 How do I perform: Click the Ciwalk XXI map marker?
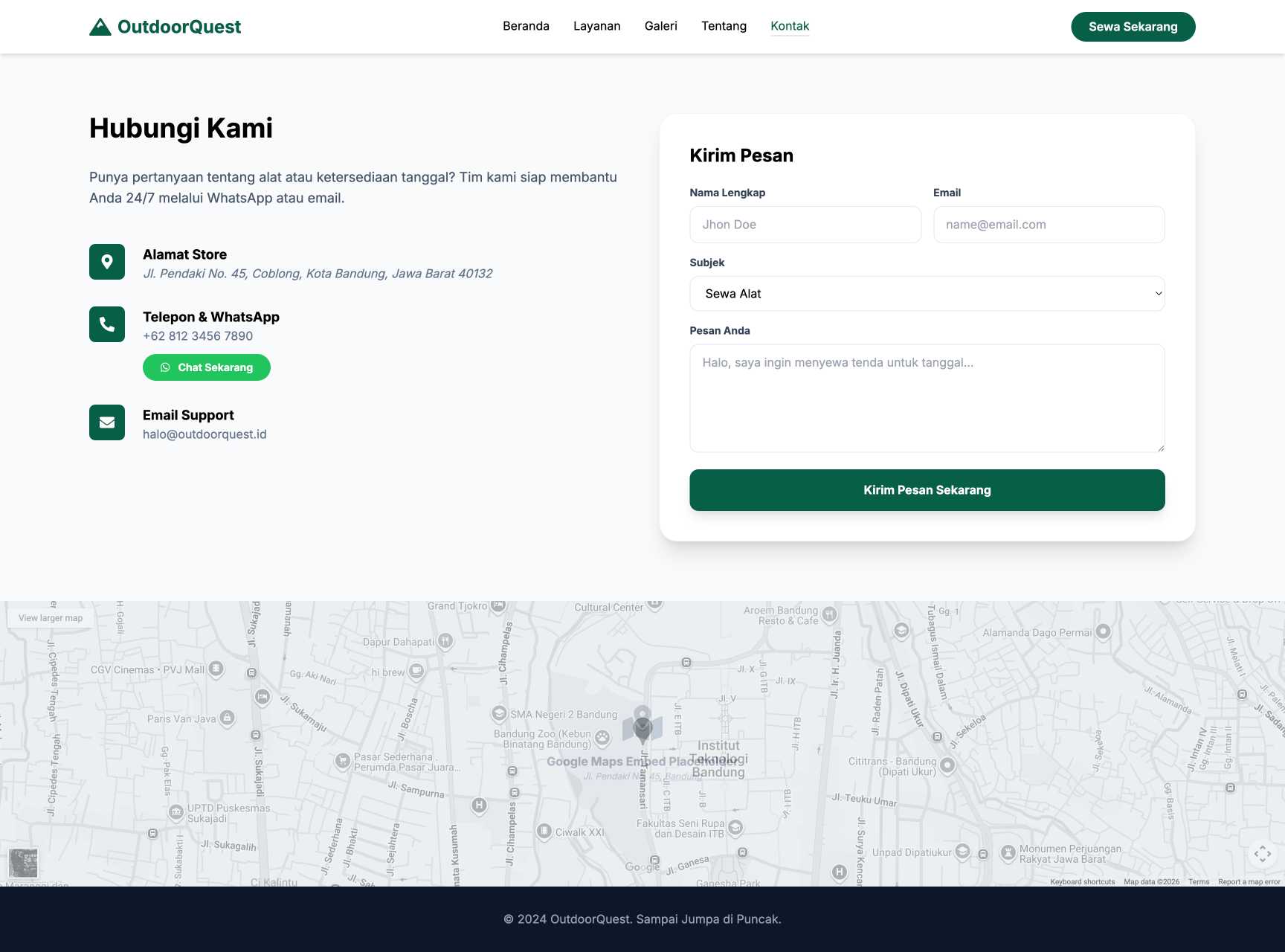[x=544, y=831]
